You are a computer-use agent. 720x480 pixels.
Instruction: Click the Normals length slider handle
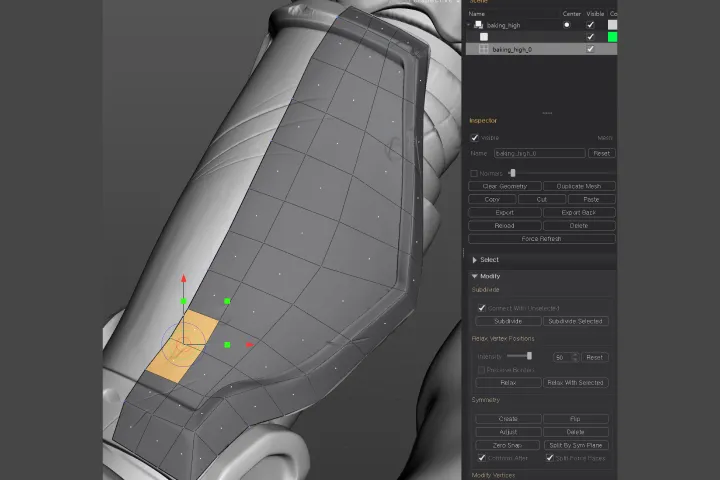tap(512, 173)
